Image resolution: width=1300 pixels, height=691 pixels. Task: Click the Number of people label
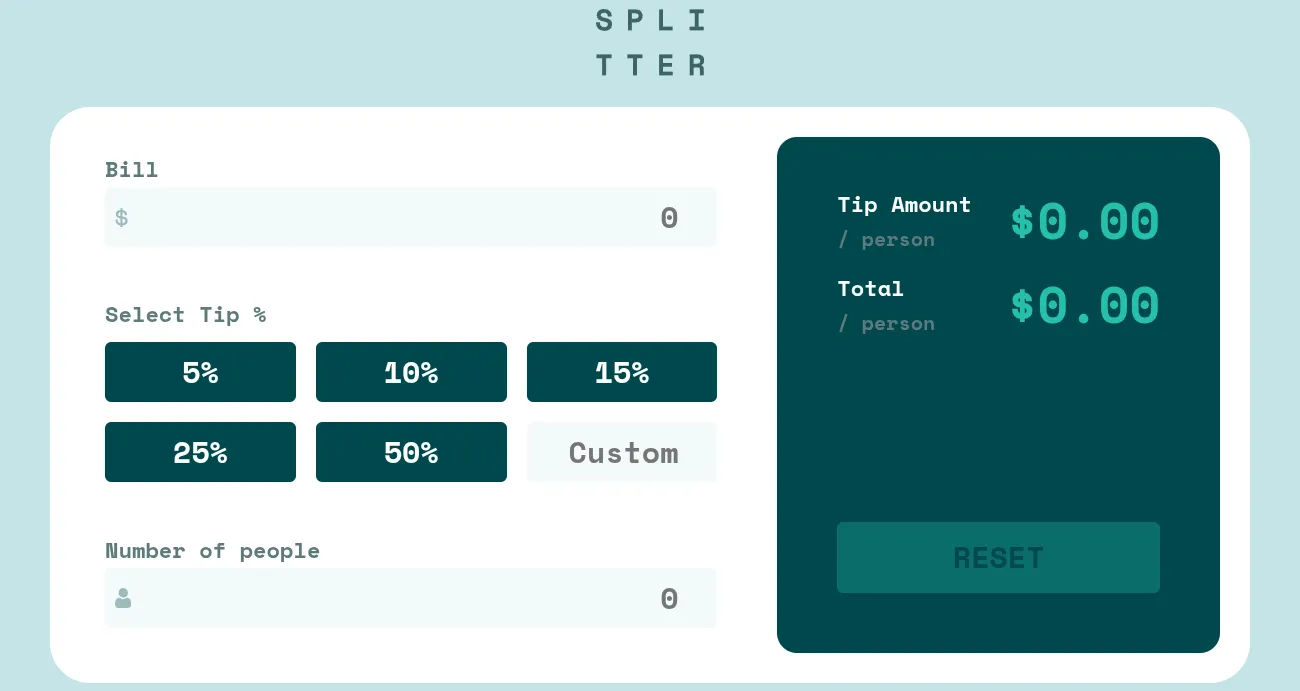(212, 551)
